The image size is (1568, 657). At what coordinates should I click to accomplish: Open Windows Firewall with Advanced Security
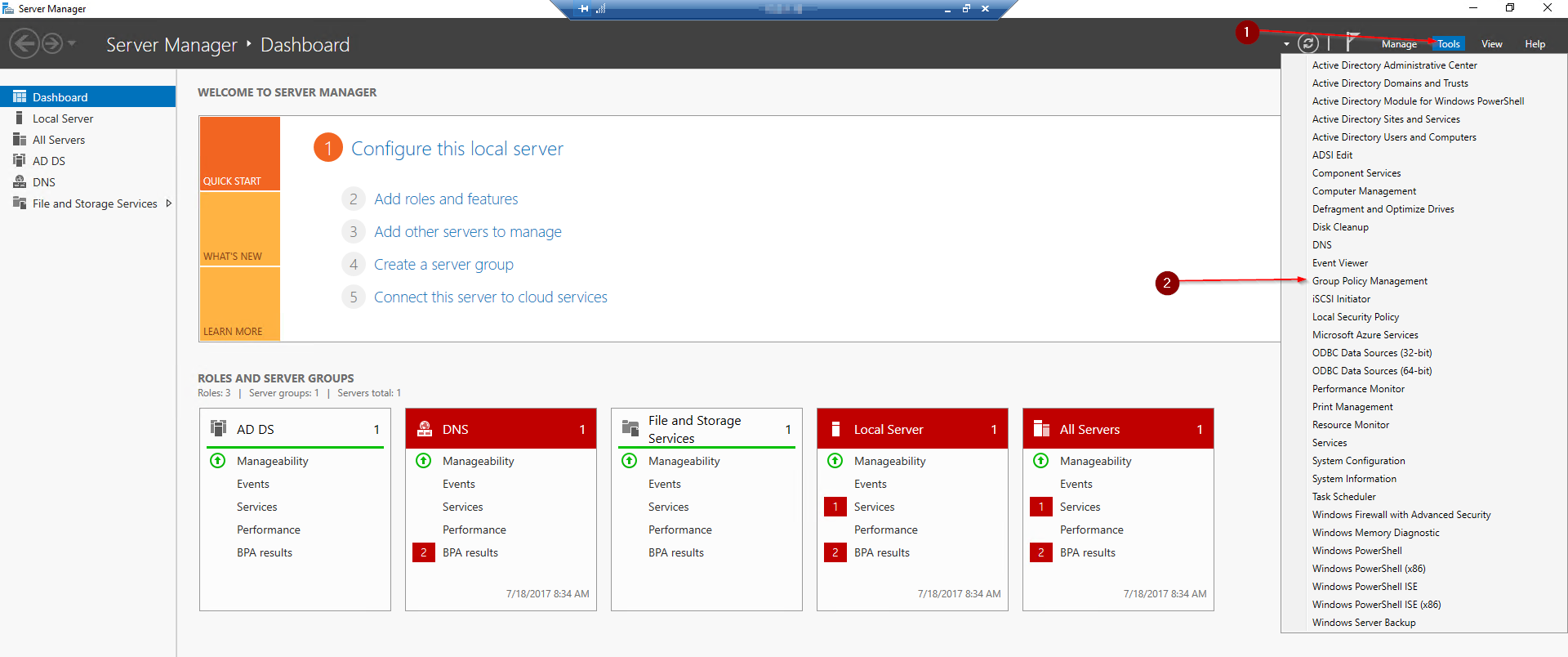(1401, 515)
